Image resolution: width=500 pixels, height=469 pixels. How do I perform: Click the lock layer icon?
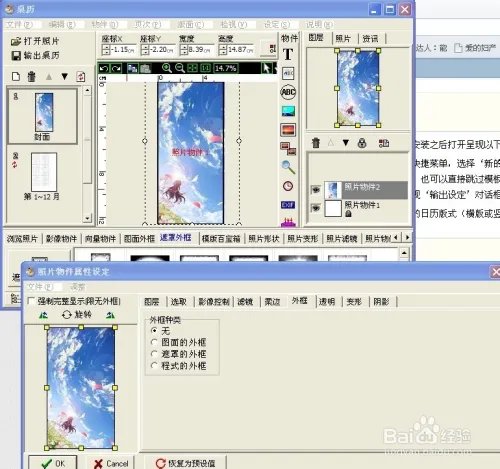pos(362,143)
